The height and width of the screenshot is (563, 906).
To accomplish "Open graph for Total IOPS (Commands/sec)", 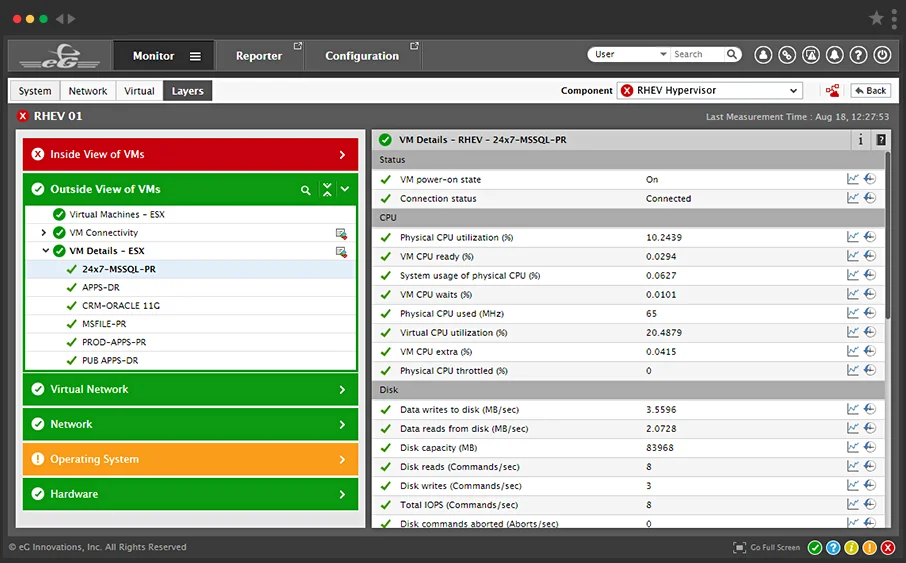I will point(852,504).
